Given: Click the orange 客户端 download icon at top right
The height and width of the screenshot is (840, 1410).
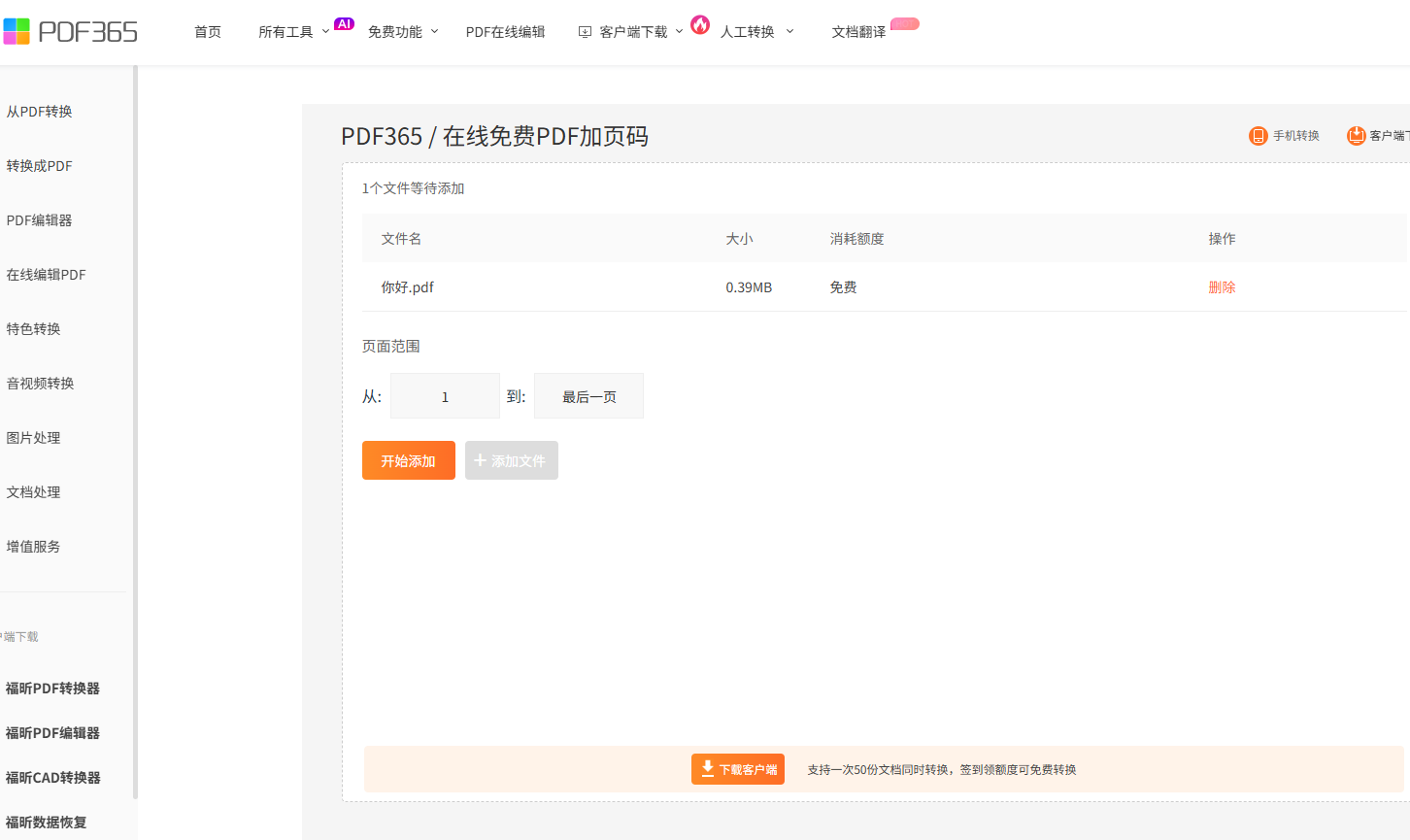Looking at the screenshot, I should 1356,136.
